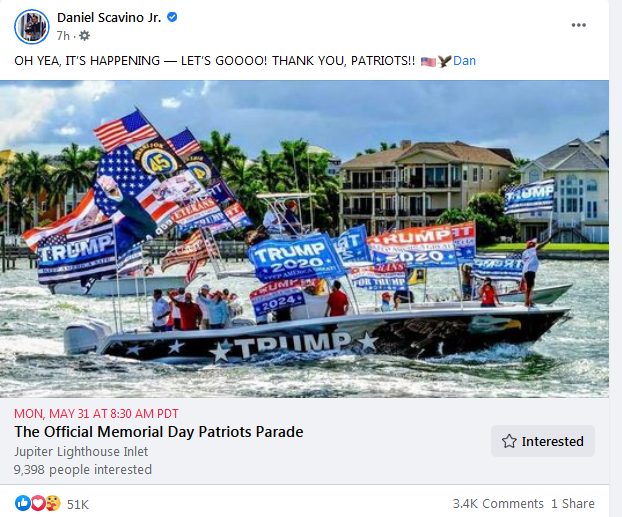Open post audience settings gear icon
The image size is (622, 517).
click(x=84, y=36)
